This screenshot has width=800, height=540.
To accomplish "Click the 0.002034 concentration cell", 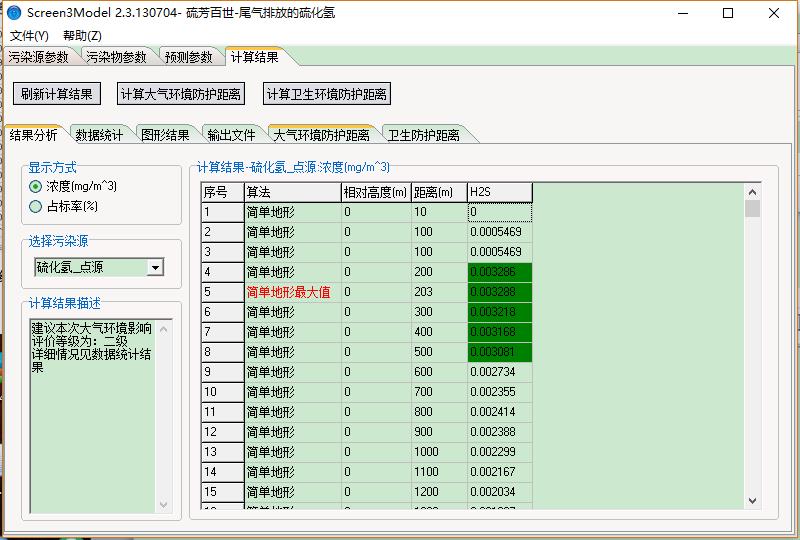I will [x=500, y=492].
